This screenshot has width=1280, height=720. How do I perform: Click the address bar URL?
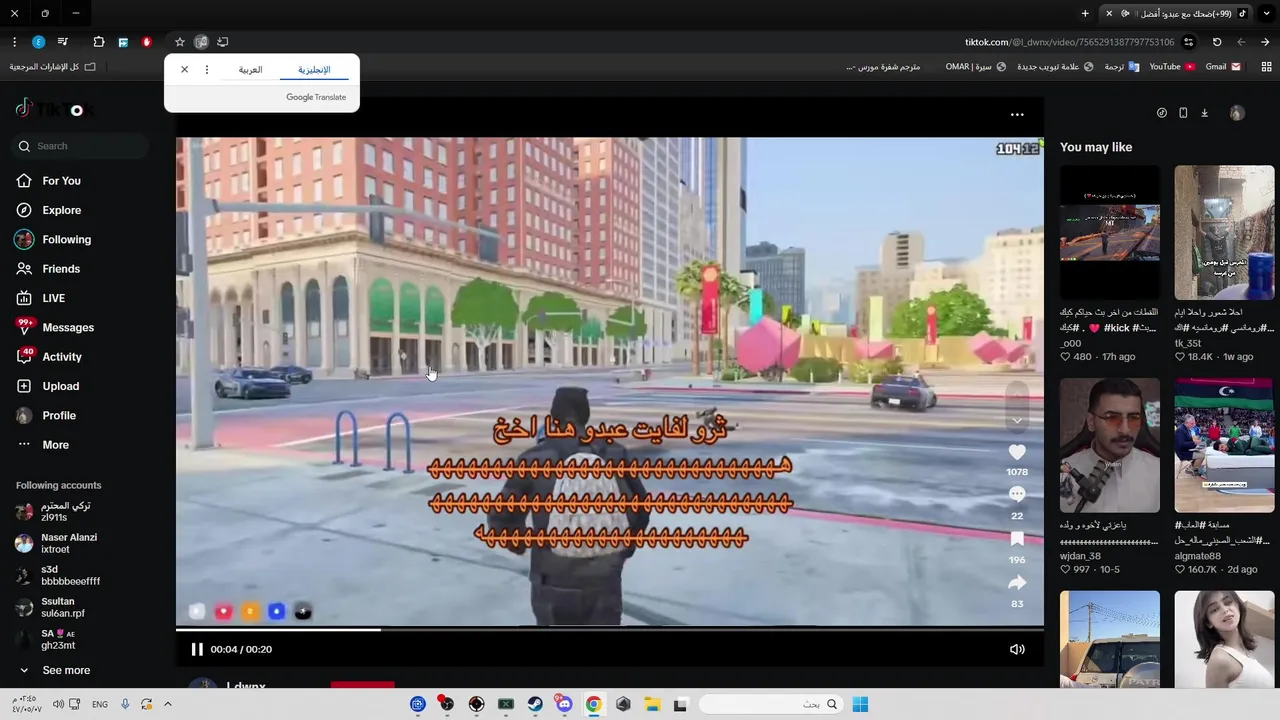pos(1069,42)
